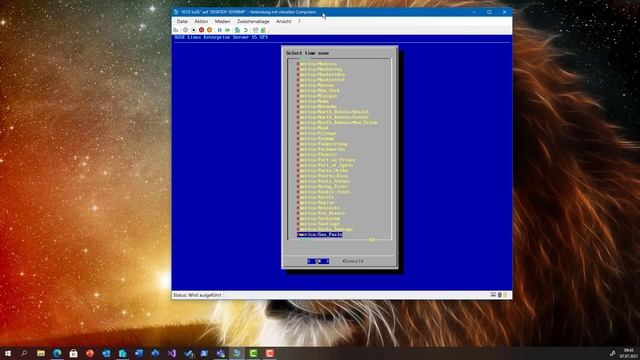The width and height of the screenshot is (640, 360).
Task: Click the orange Save State toolbar icon
Action: [209, 30]
